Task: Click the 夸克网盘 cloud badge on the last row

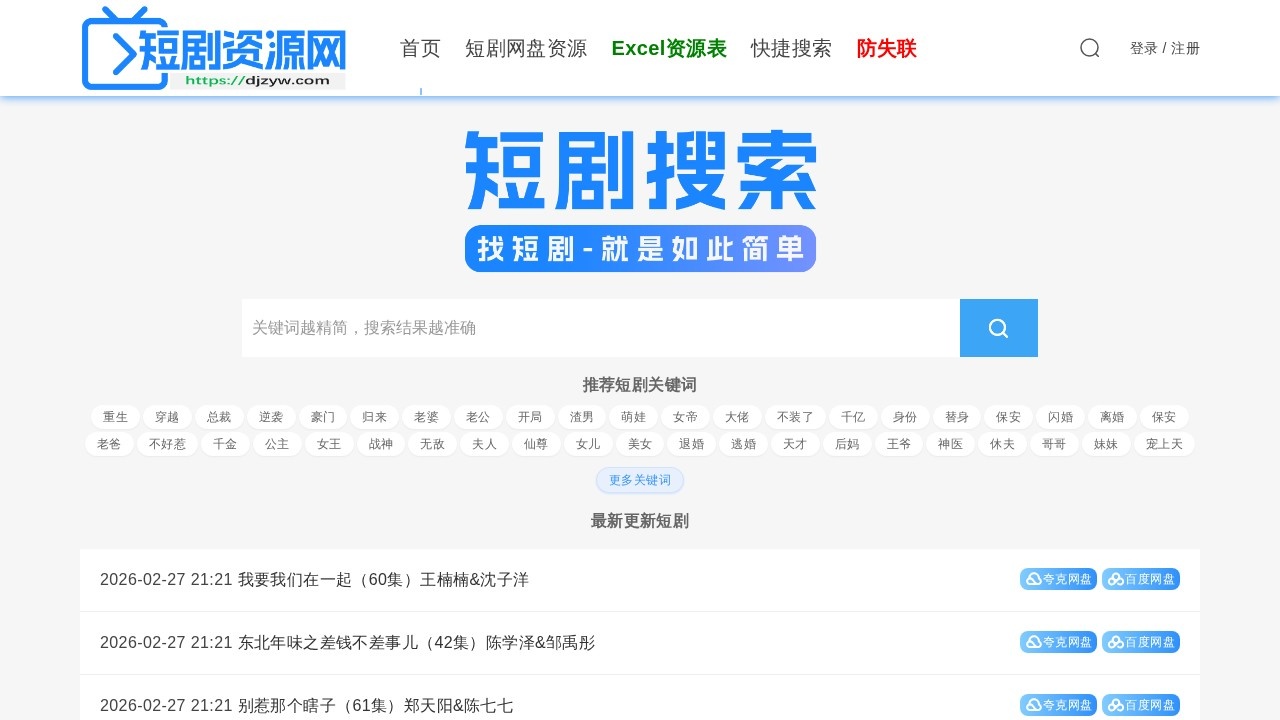Action: click(1058, 704)
